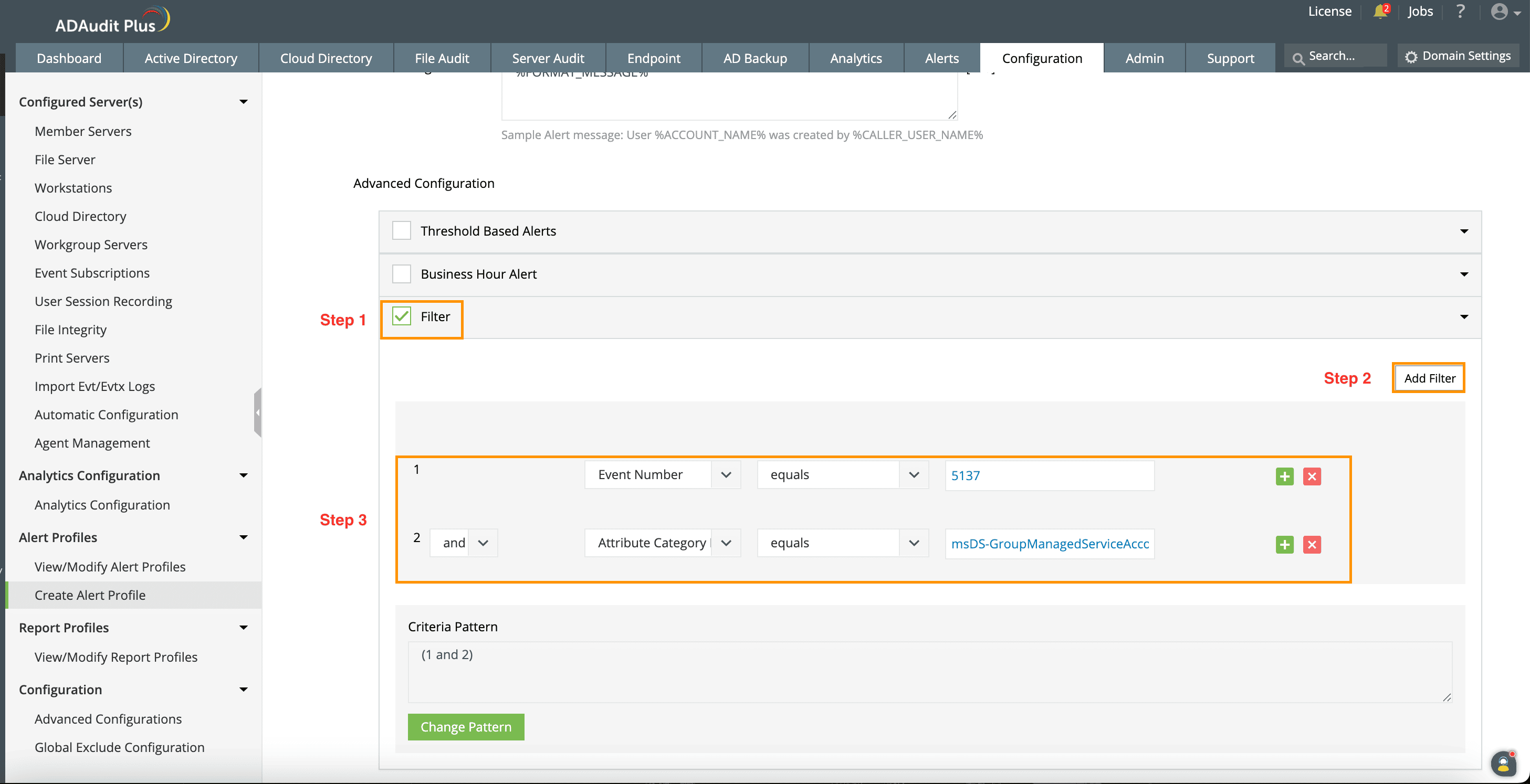Click the Add Filter button
1530x784 pixels.
[1429, 378]
